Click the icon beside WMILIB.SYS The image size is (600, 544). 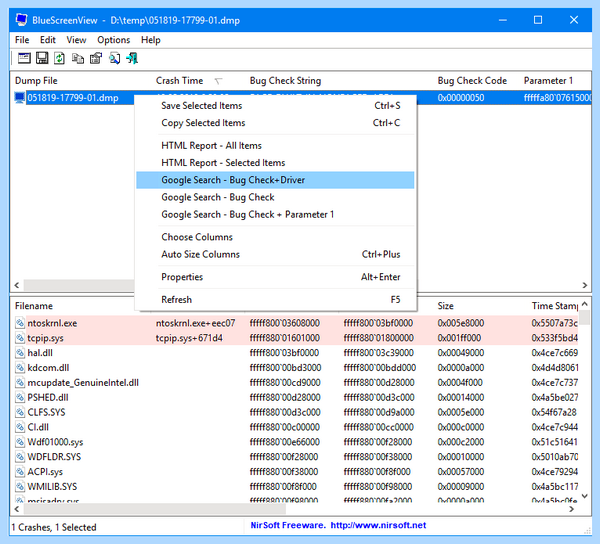pyautogui.click(x=20, y=487)
